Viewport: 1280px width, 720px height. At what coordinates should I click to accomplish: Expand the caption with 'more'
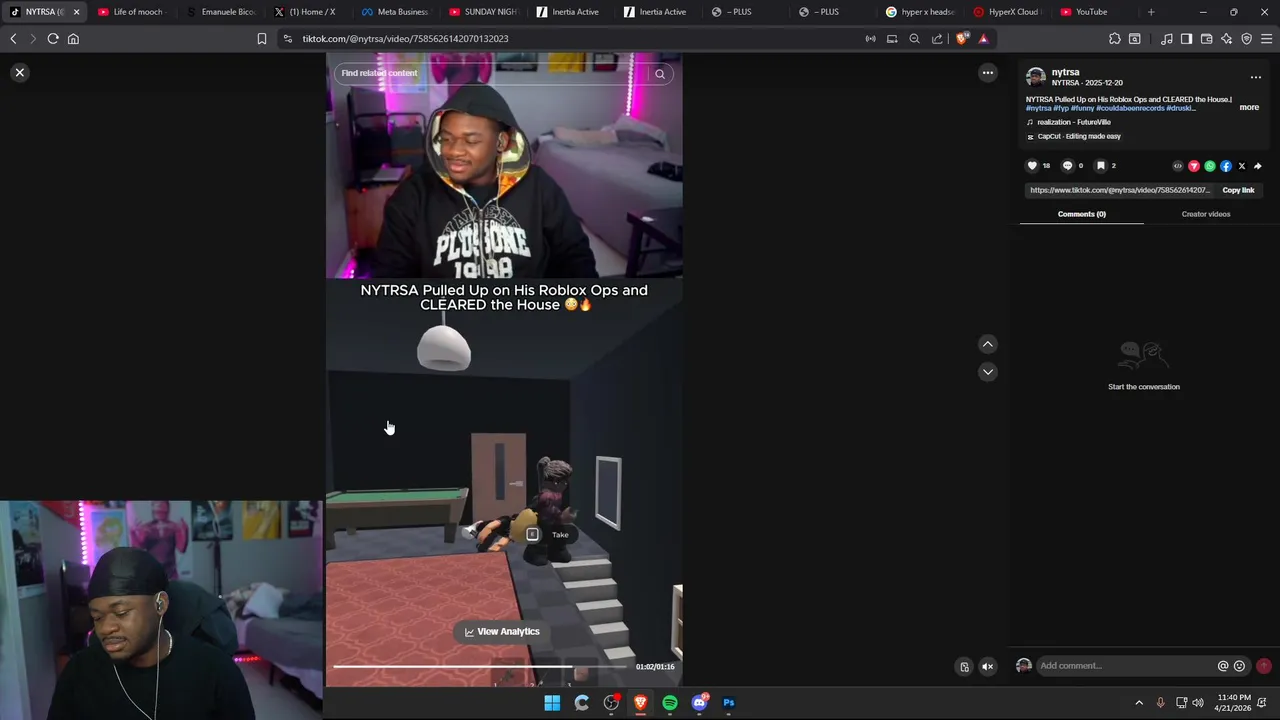pyautogui.click(x=1249, y=107)
